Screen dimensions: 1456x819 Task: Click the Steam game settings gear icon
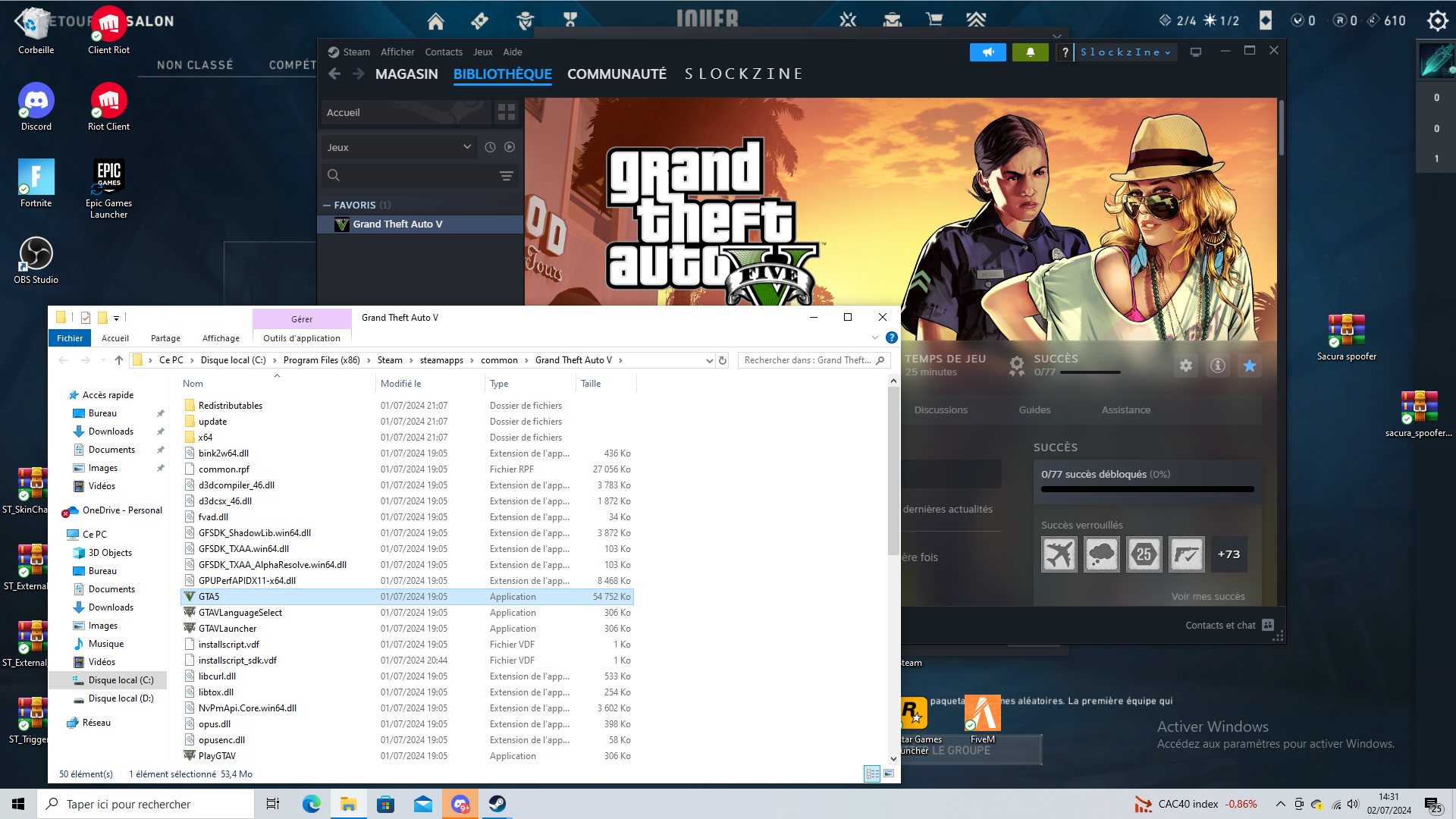(x=1186, y=366)
